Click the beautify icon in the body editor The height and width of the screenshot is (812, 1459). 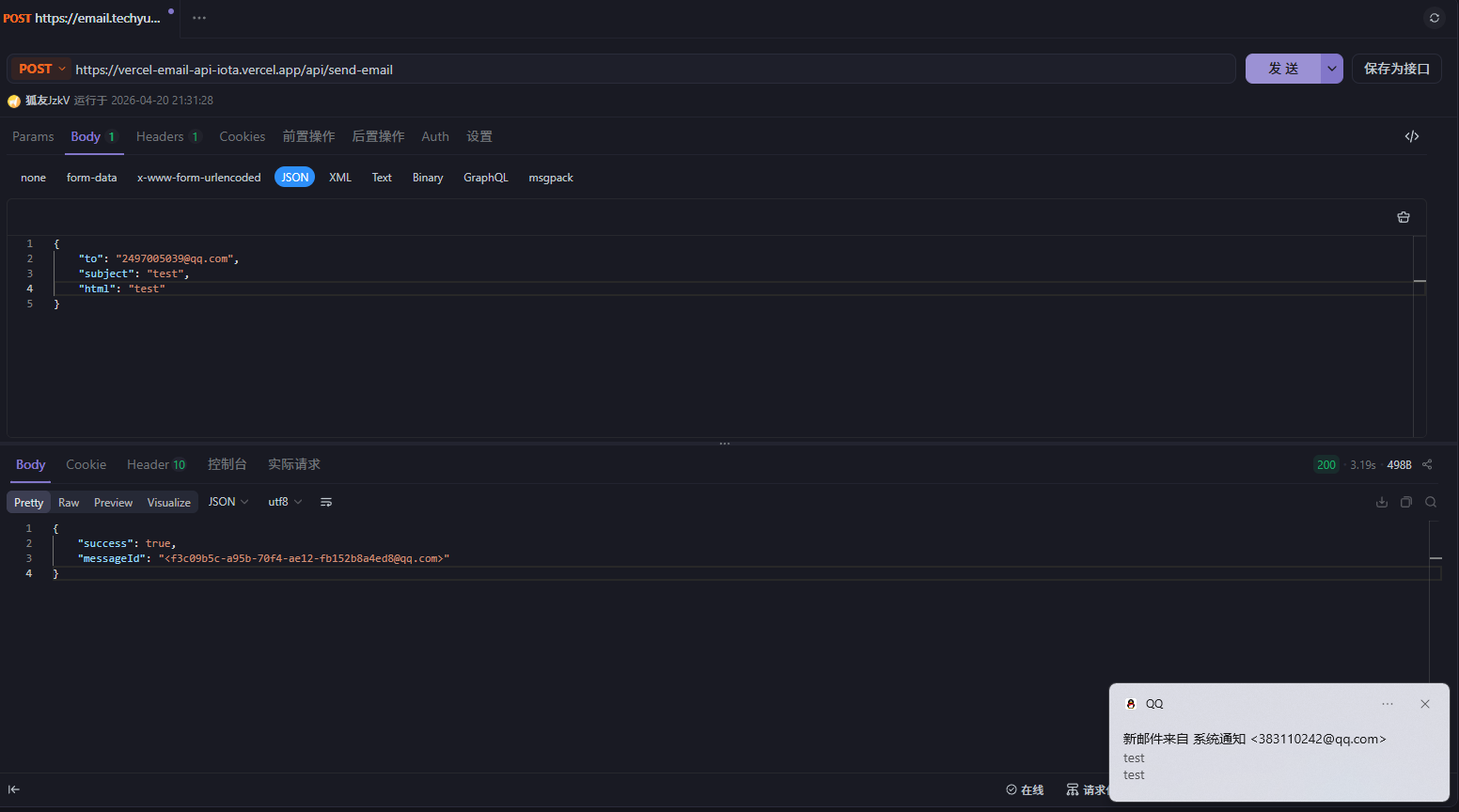click(1403, 217)
